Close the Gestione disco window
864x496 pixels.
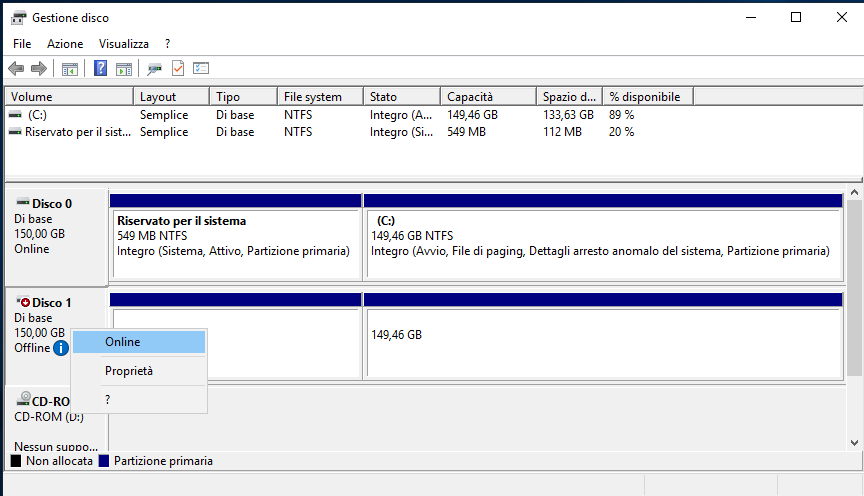click(841, 17)
